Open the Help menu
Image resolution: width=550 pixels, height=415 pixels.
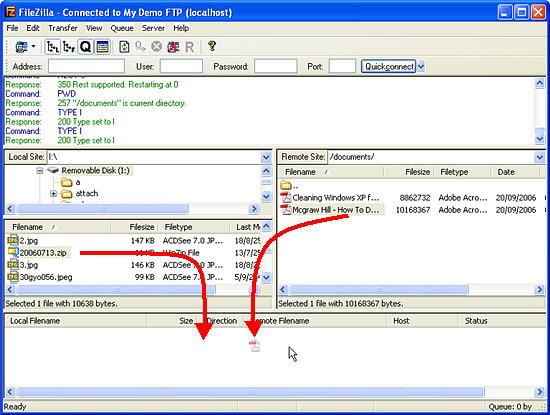pyautogui.click(x=181, y=28)
